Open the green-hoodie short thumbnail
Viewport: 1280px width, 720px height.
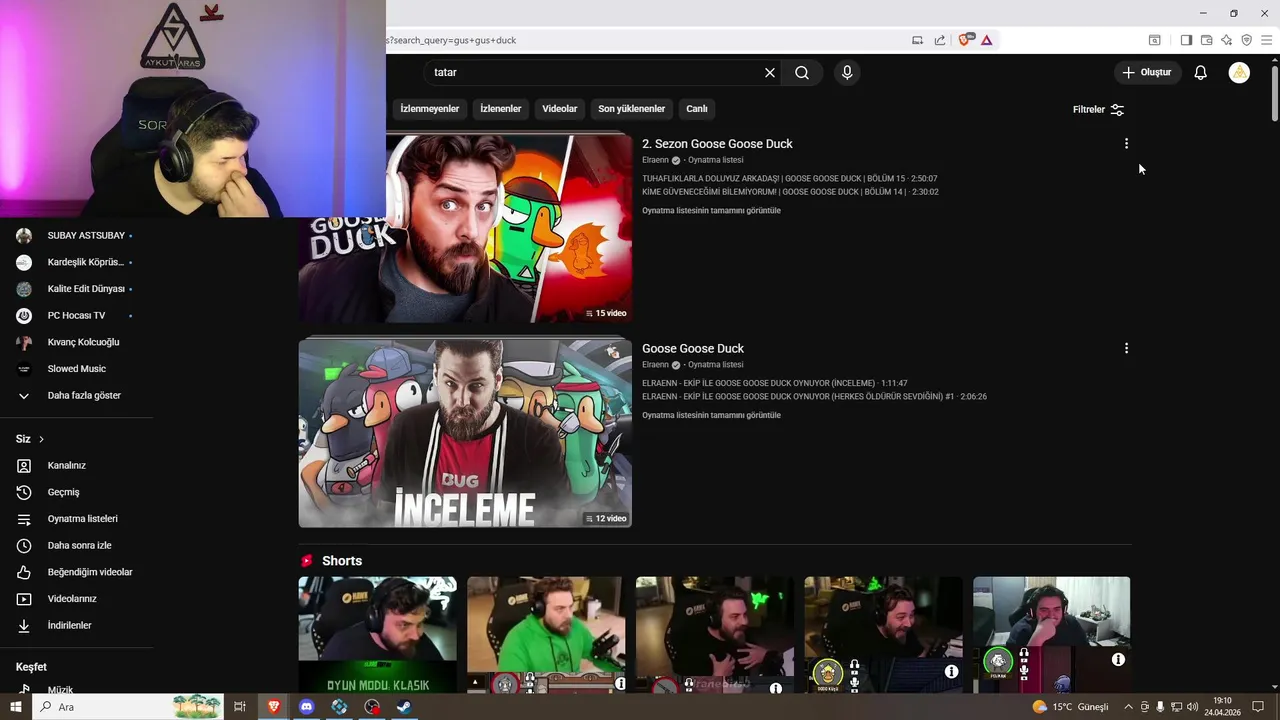[546, 635]
